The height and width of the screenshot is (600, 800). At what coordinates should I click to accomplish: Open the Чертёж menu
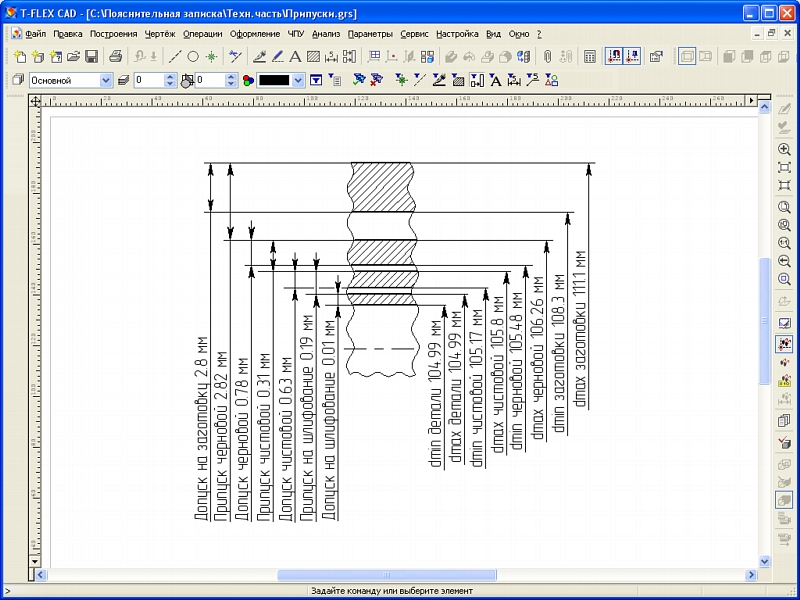160,34
